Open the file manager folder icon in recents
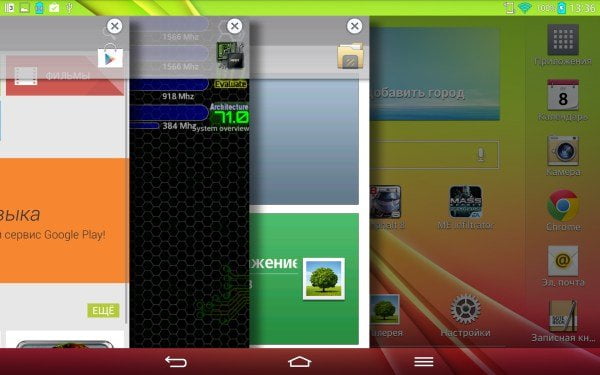Image resolution: width=600 pixels, height=375 pixels. coord(350,56)
